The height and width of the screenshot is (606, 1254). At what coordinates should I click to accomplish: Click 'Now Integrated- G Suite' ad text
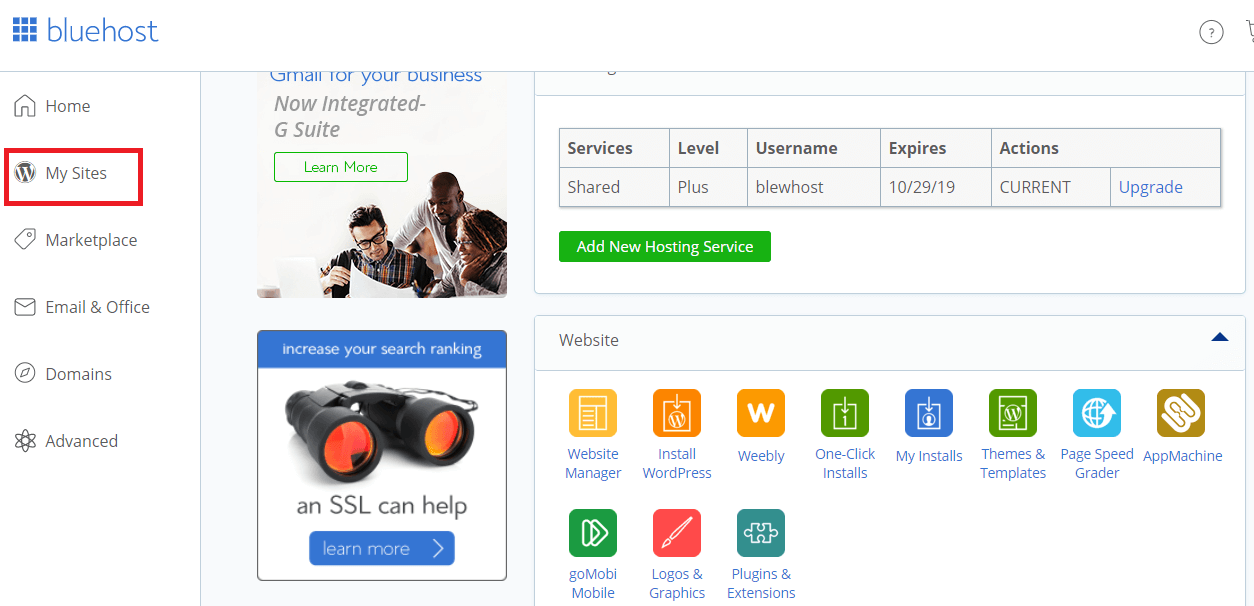tap(349, 116)
